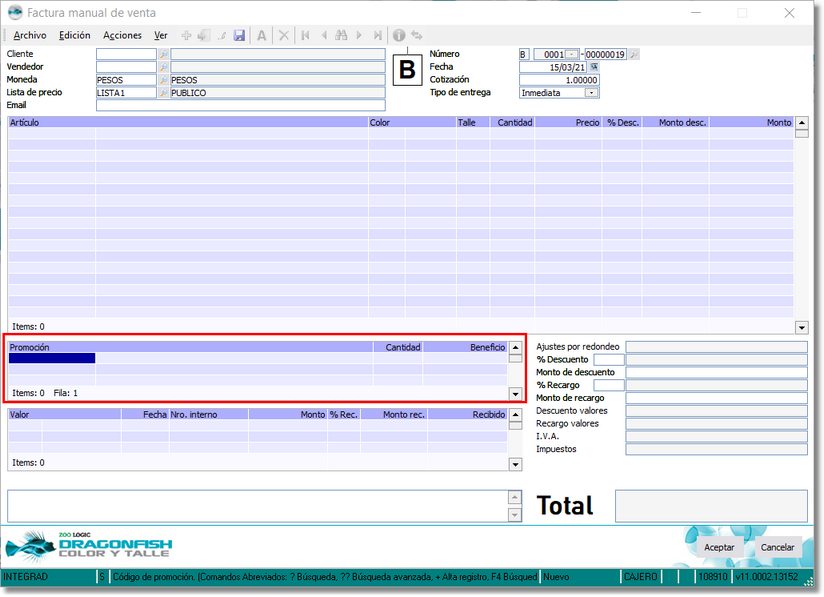Click the search icon beside Cliente field
This screenshot has width=824, height=597.
click(164, 54)
